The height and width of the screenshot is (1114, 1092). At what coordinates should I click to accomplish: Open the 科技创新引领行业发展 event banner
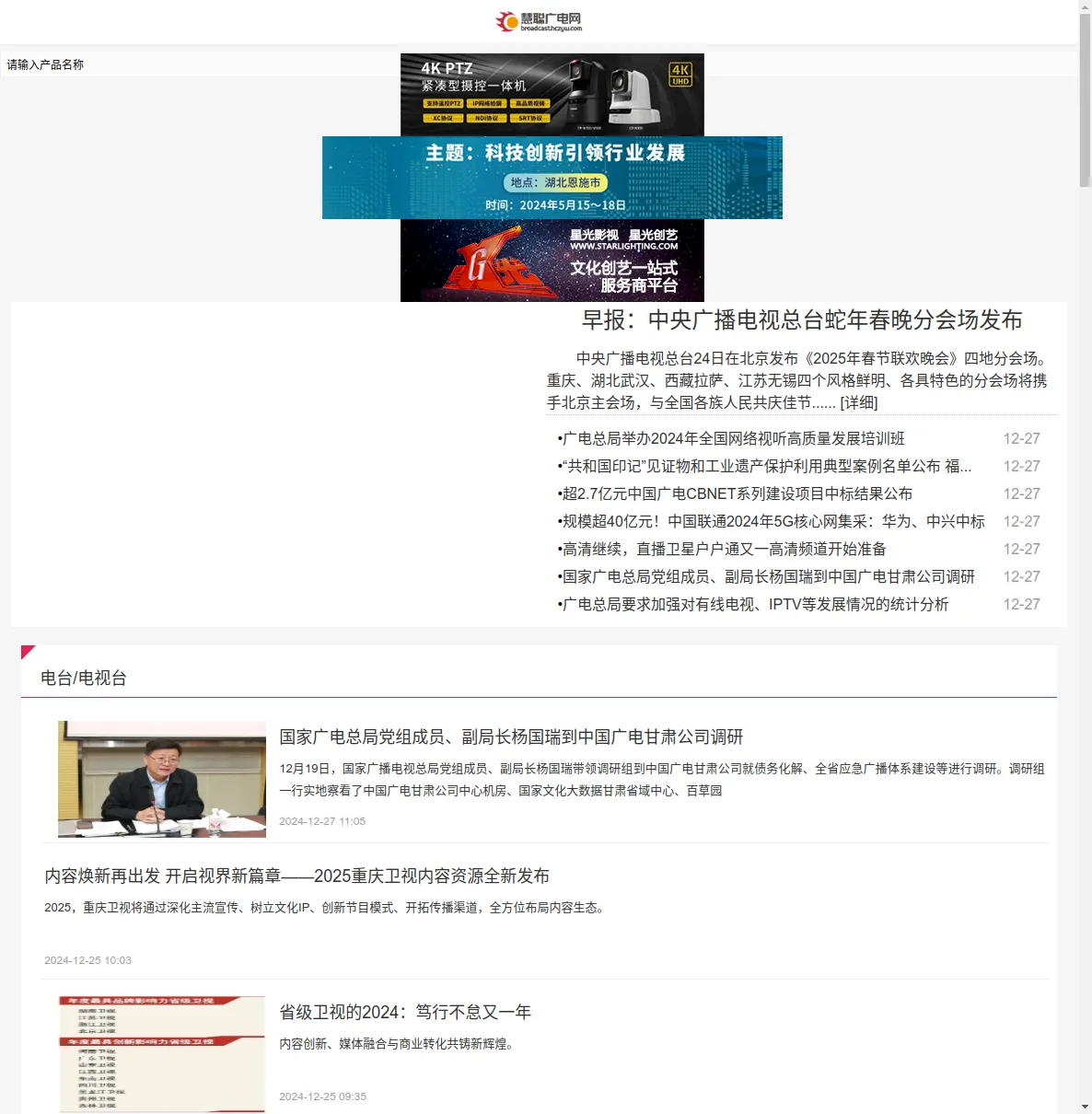coord(552,178)
